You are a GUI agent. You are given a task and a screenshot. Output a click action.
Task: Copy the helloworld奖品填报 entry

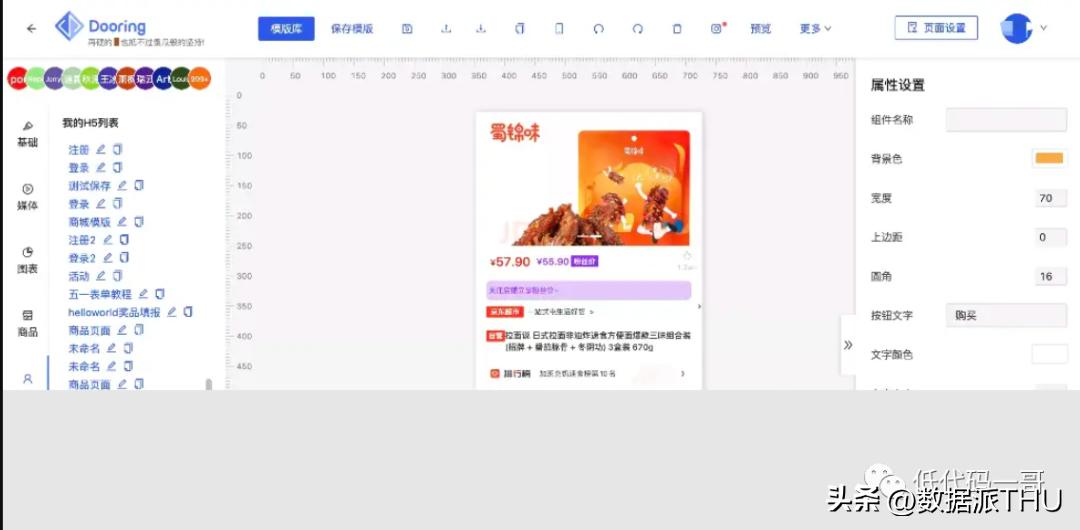tap(188, 312)
